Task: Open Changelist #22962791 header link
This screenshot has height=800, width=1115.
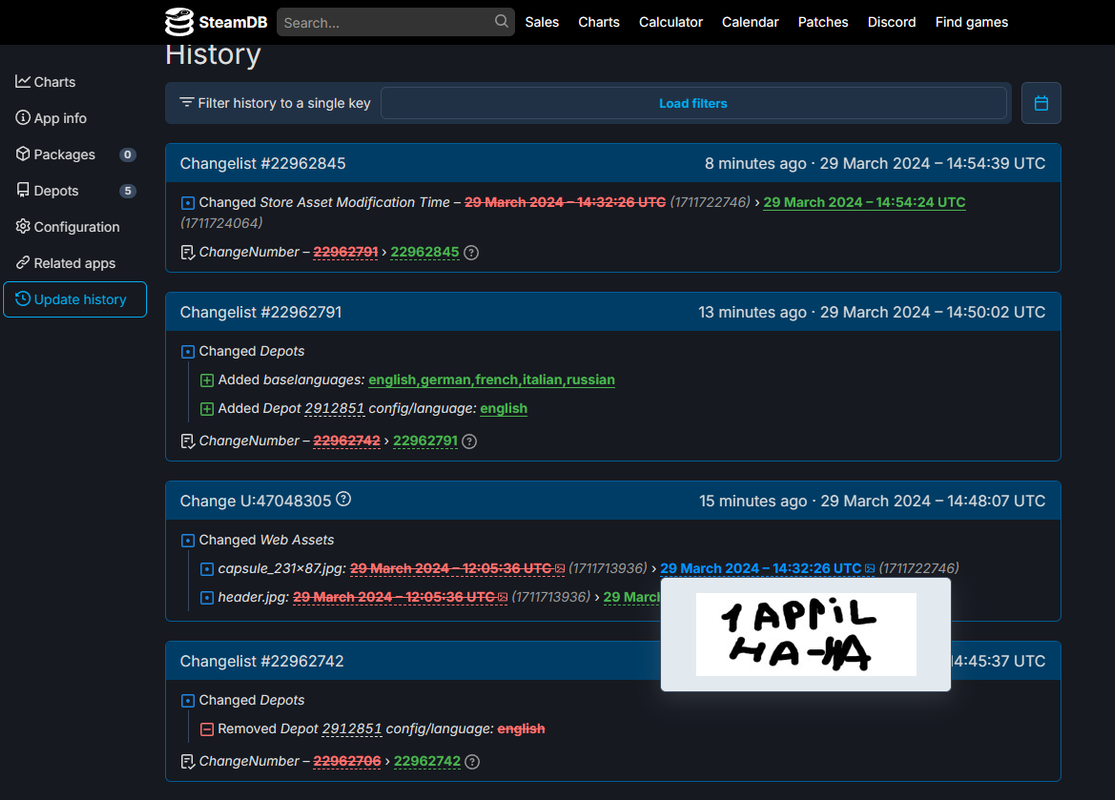Action: tap(260, 312)
